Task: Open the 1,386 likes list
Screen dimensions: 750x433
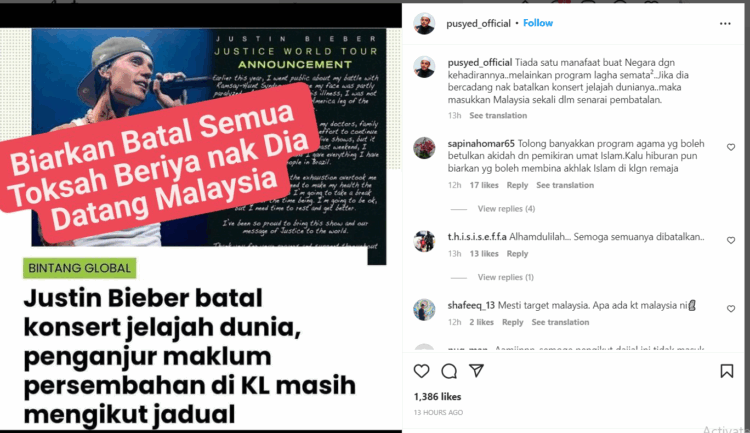Action: pos(437,397)
